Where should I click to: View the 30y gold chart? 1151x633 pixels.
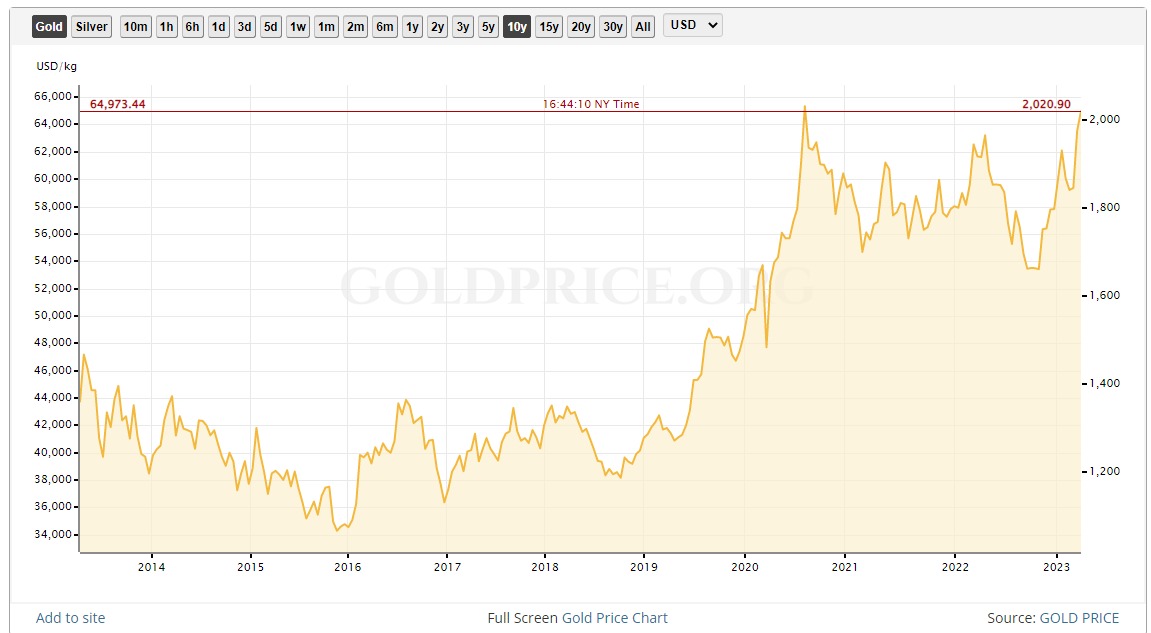(x=612, y=26)
